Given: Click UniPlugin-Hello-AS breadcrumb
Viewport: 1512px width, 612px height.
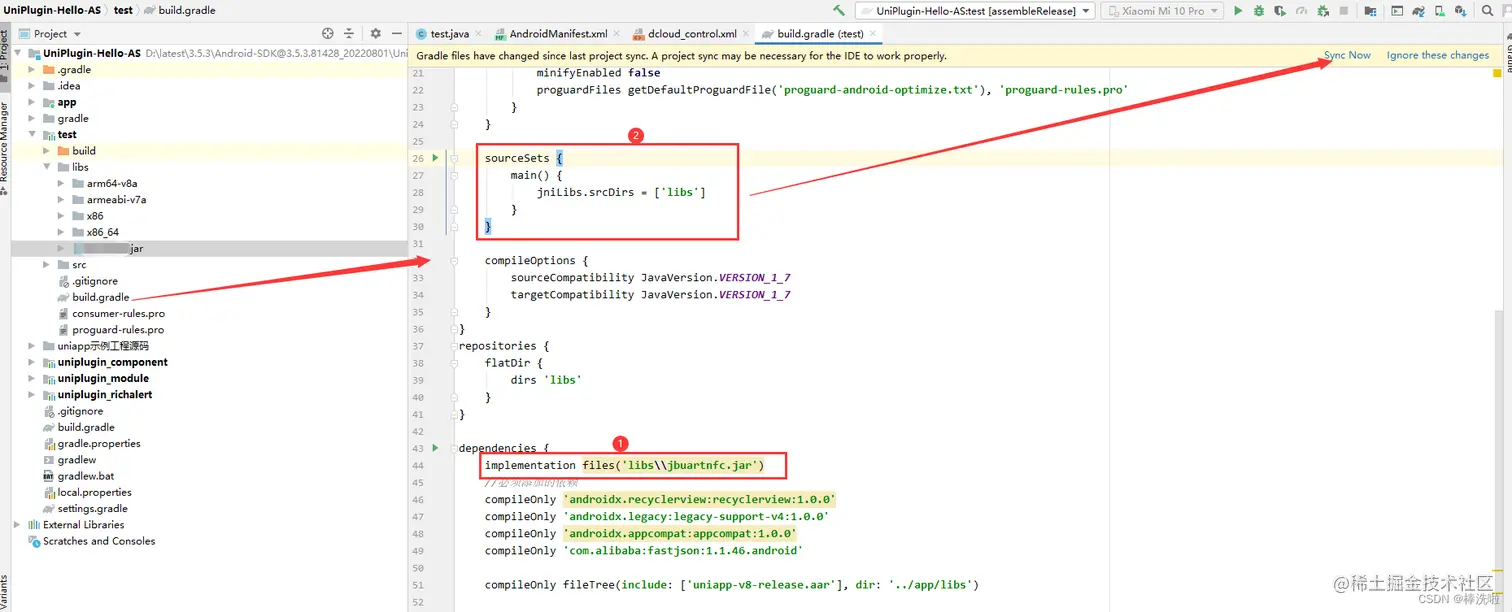Looking at the screenshot, I should click(52, 10).
